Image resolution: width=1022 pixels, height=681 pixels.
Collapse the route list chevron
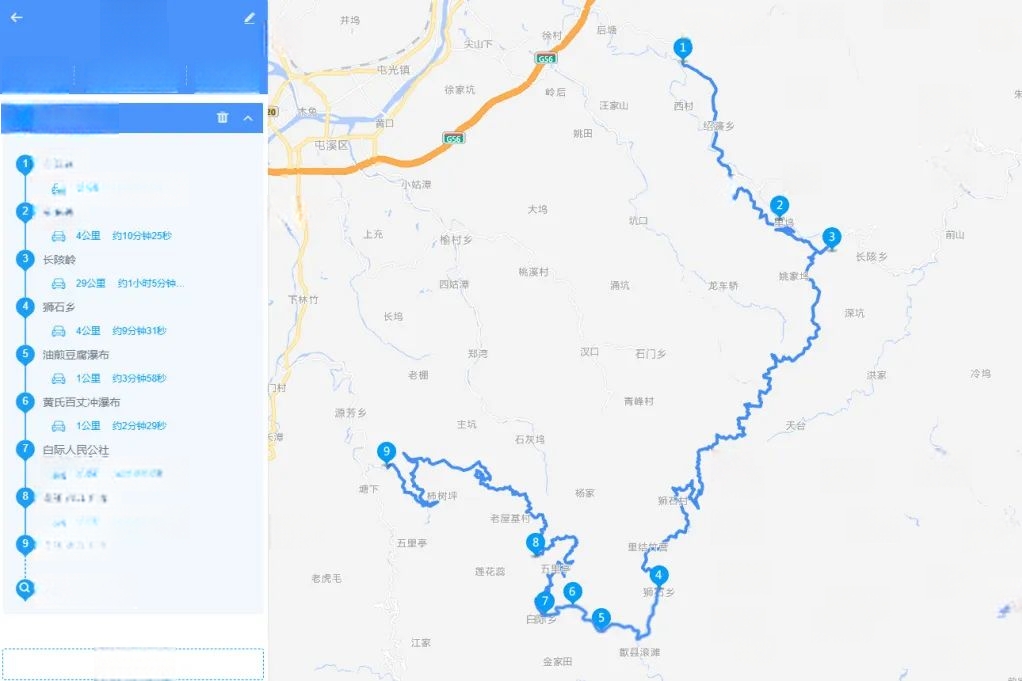(x=248, y=118)
